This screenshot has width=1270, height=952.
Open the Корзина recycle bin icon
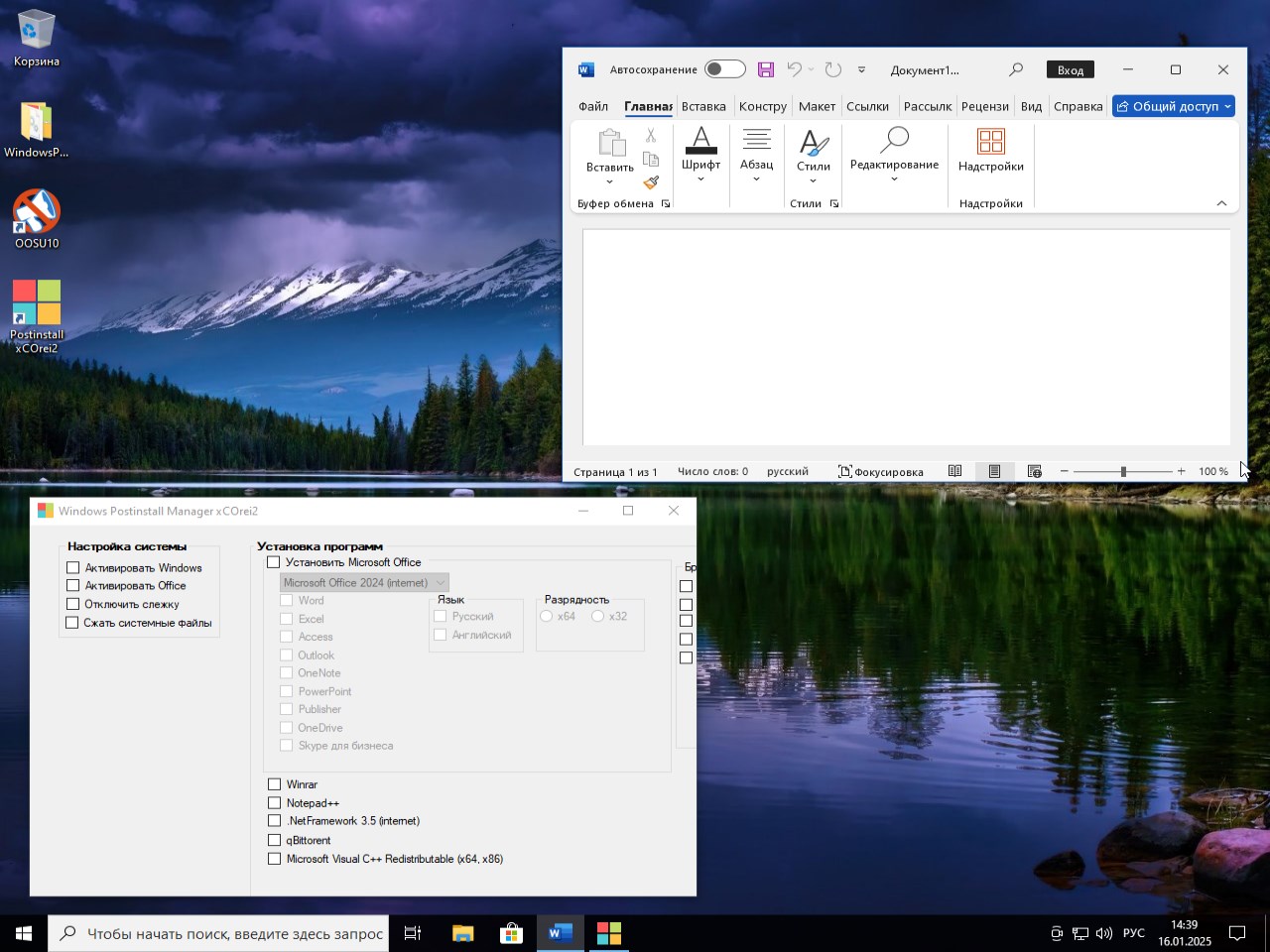coord(36,39)
